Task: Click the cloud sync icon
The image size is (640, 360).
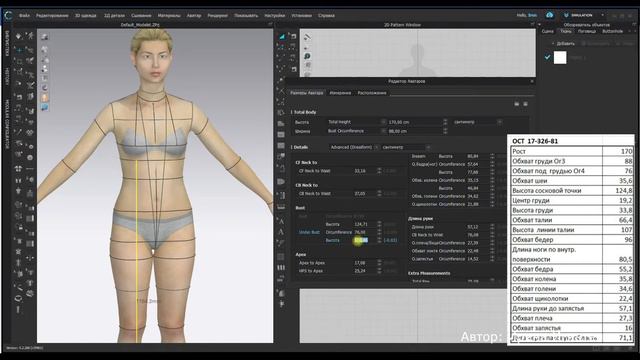Action: tap(549, 15)
